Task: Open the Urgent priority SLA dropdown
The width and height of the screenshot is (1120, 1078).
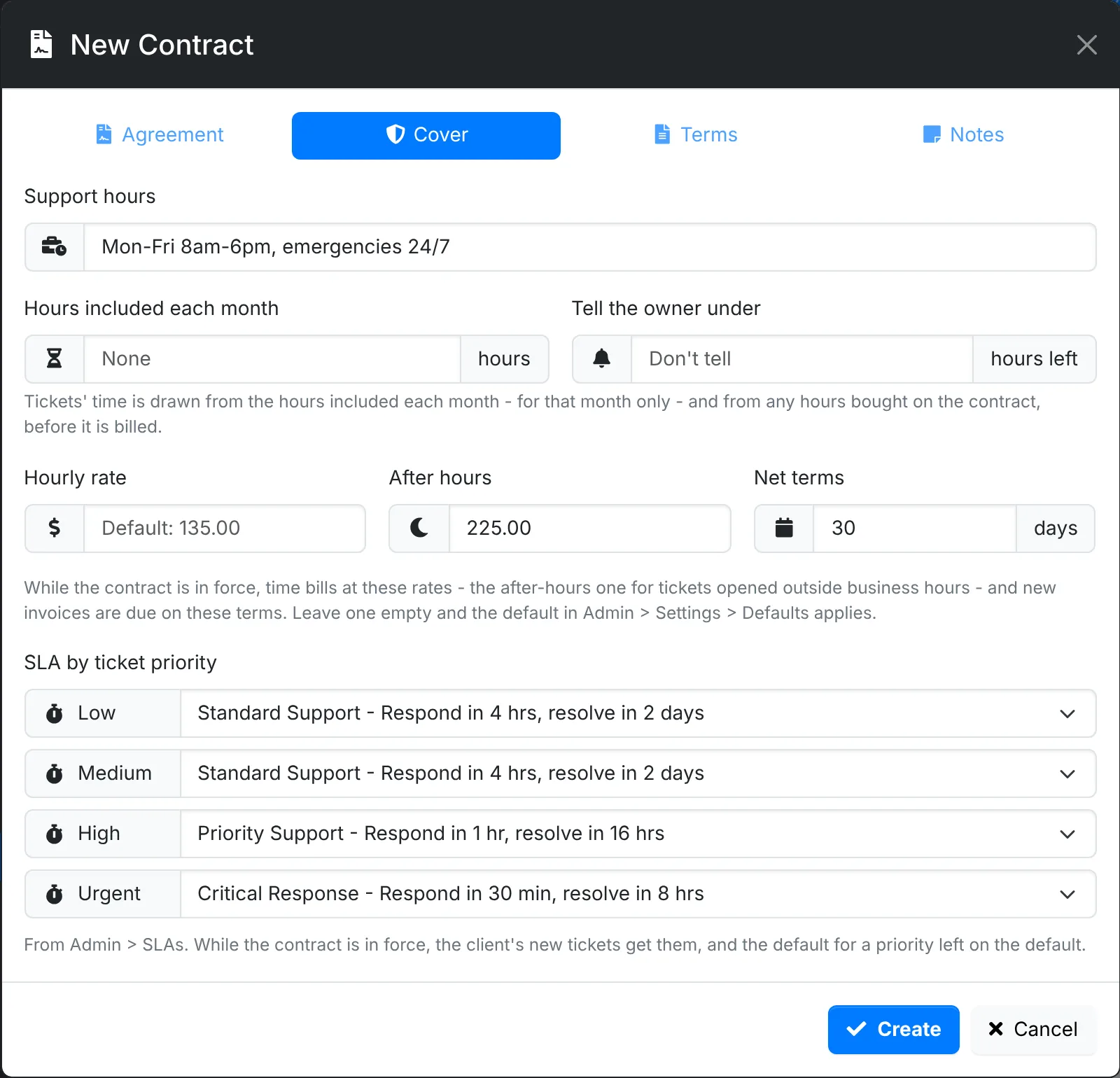Action: (638, 894)
